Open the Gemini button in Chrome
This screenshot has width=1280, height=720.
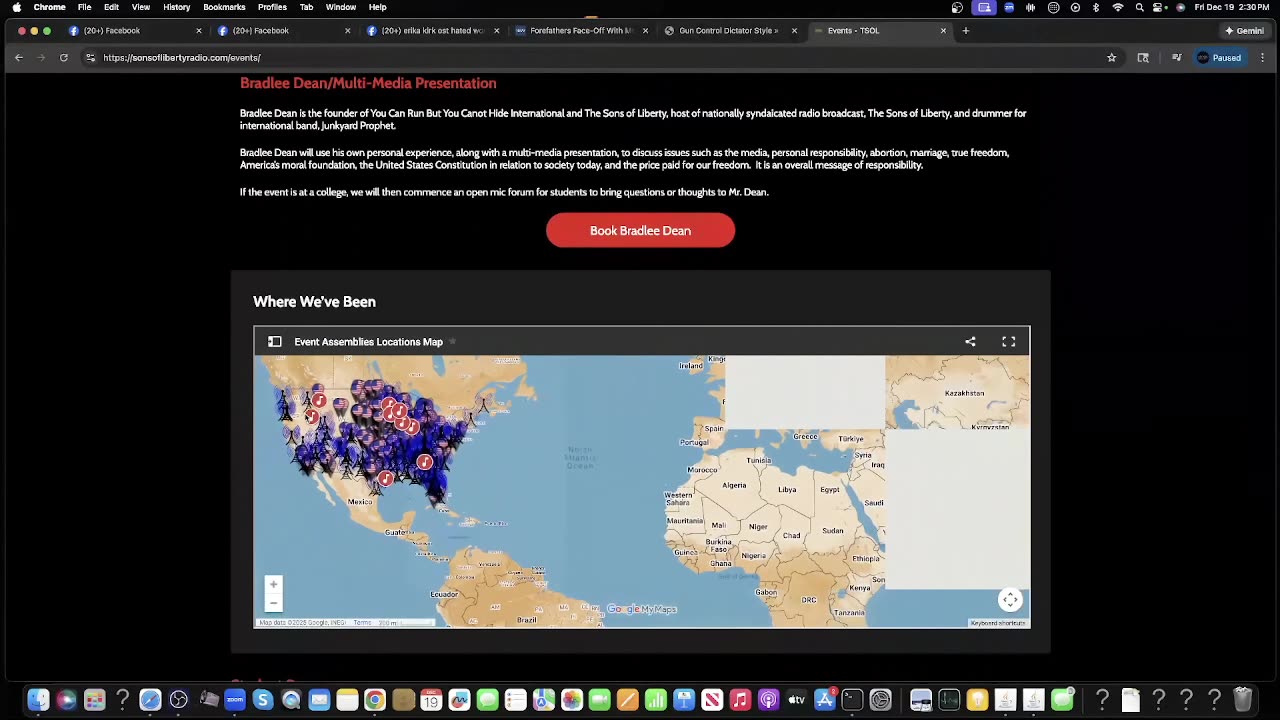pos(1244,31)
